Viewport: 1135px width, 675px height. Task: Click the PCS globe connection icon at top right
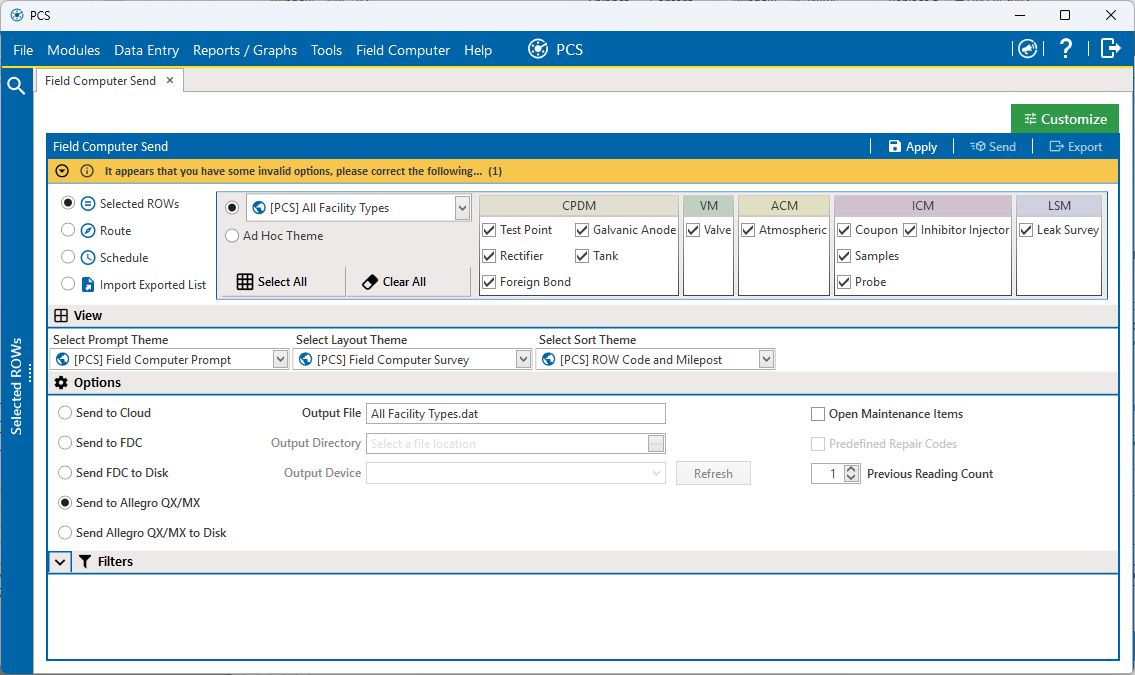coord(1027,48)
